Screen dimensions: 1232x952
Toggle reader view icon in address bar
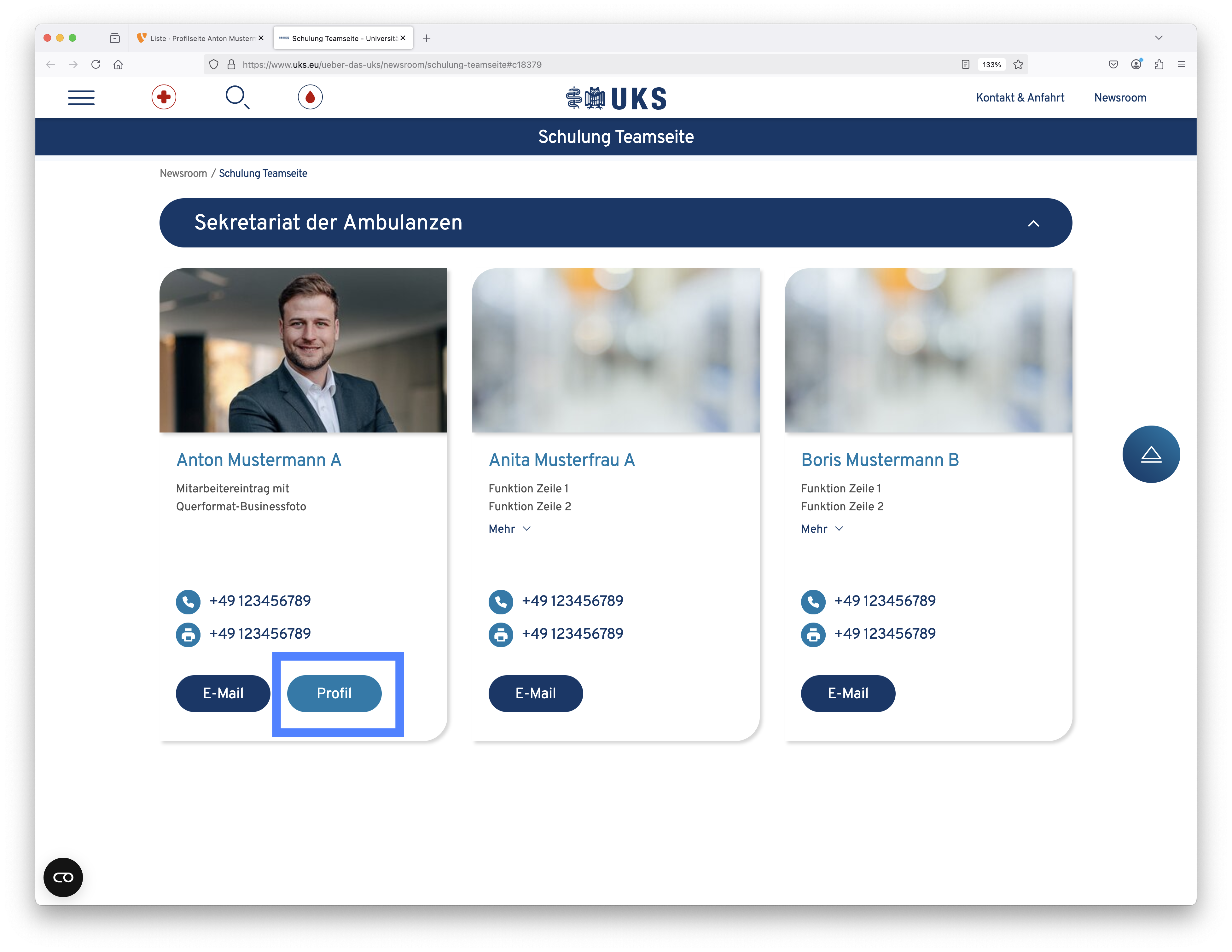tap(965, 64)
